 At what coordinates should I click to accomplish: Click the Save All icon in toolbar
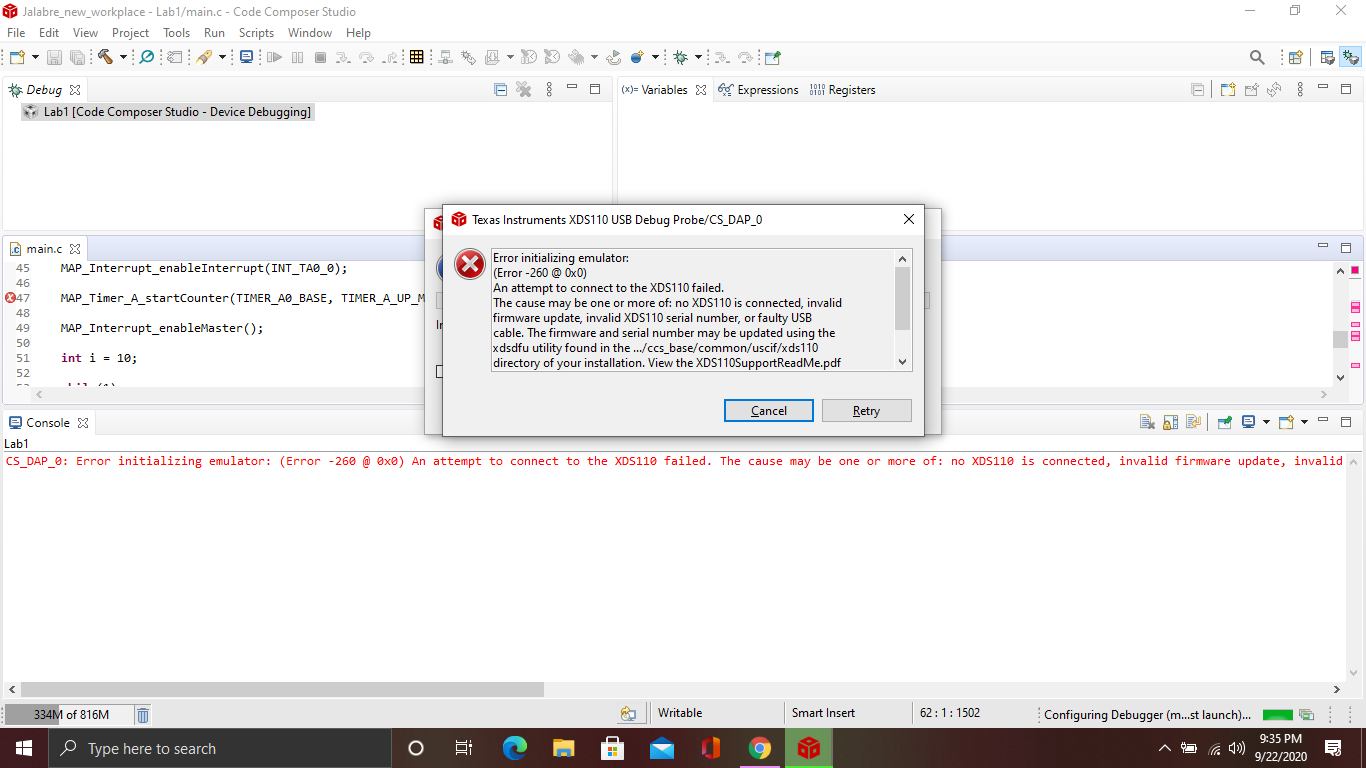77,57
